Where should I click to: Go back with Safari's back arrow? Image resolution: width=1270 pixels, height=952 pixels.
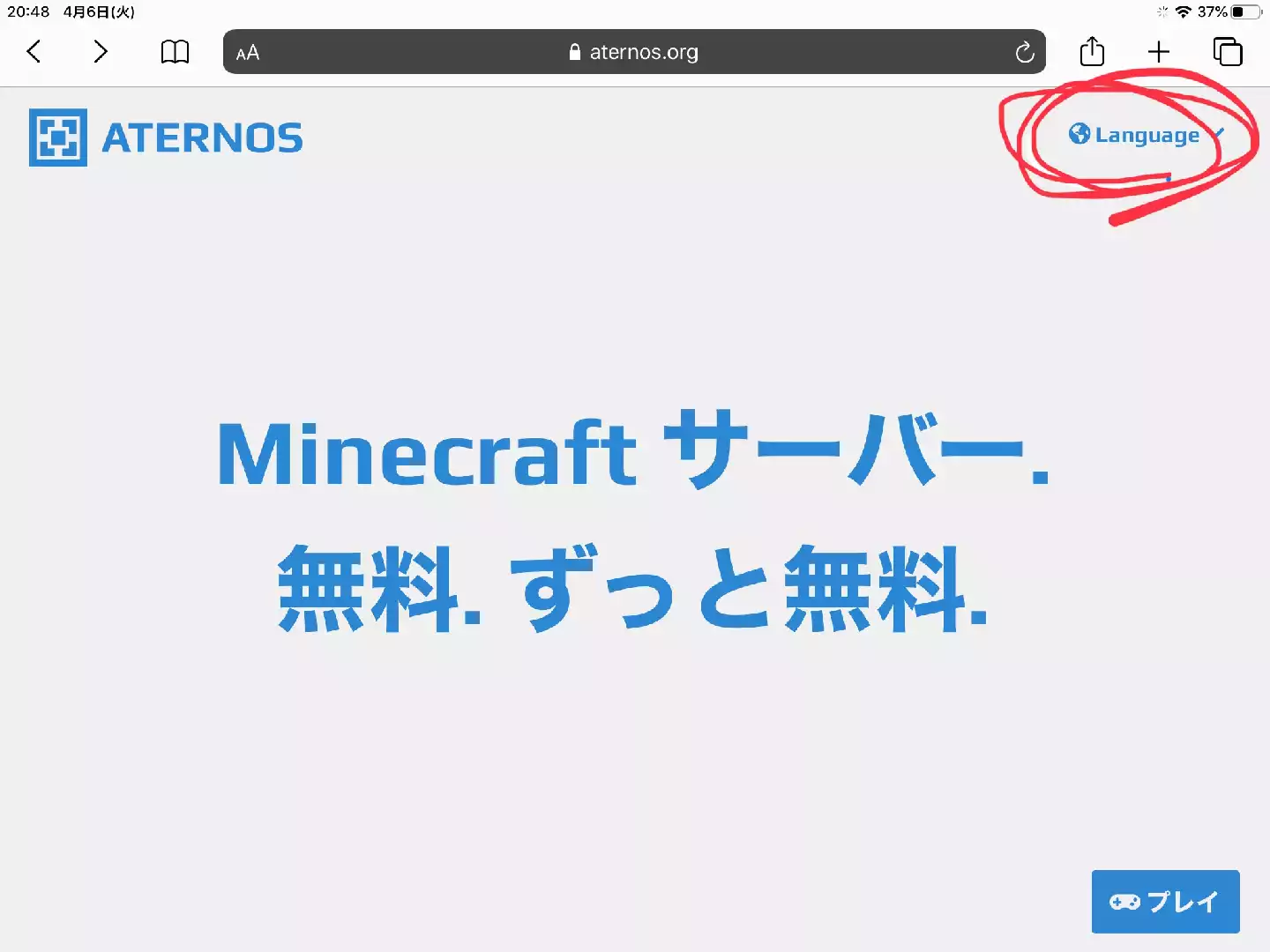point(34,52)
